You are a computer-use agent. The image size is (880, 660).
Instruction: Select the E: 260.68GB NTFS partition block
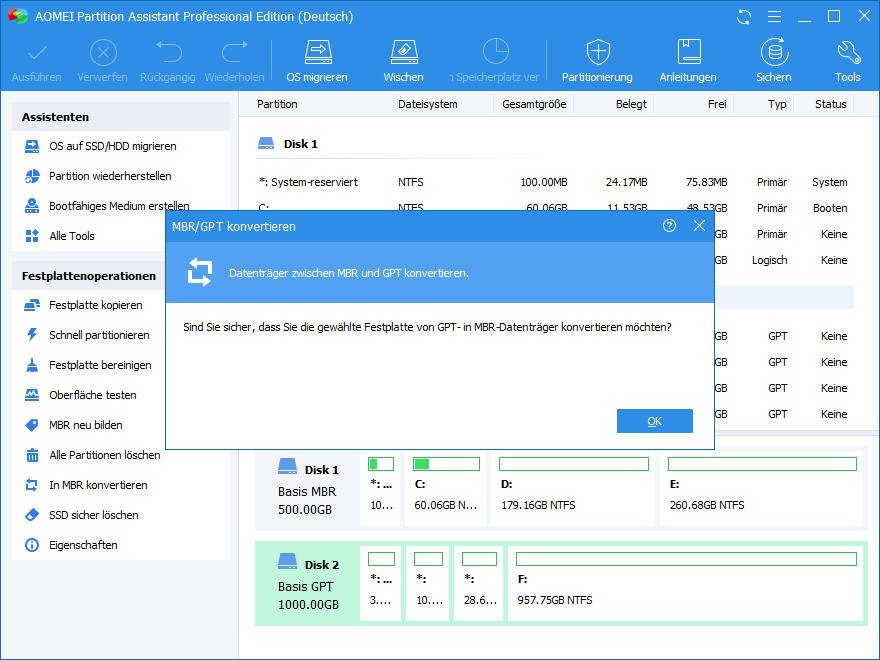coord(761,489)
